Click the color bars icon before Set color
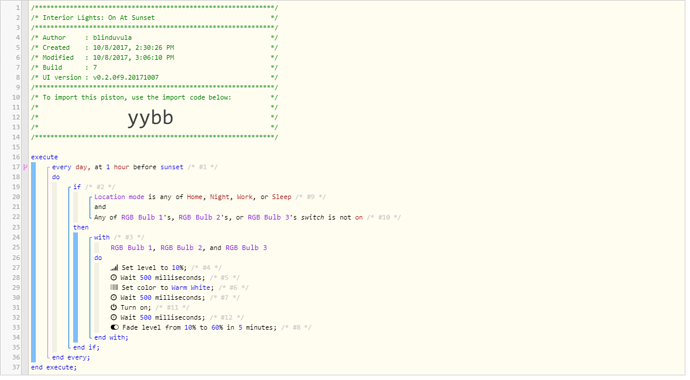Image resolution: width=690 pixels, height=380 pixels. pyautogui.click(x=114, y=287)
